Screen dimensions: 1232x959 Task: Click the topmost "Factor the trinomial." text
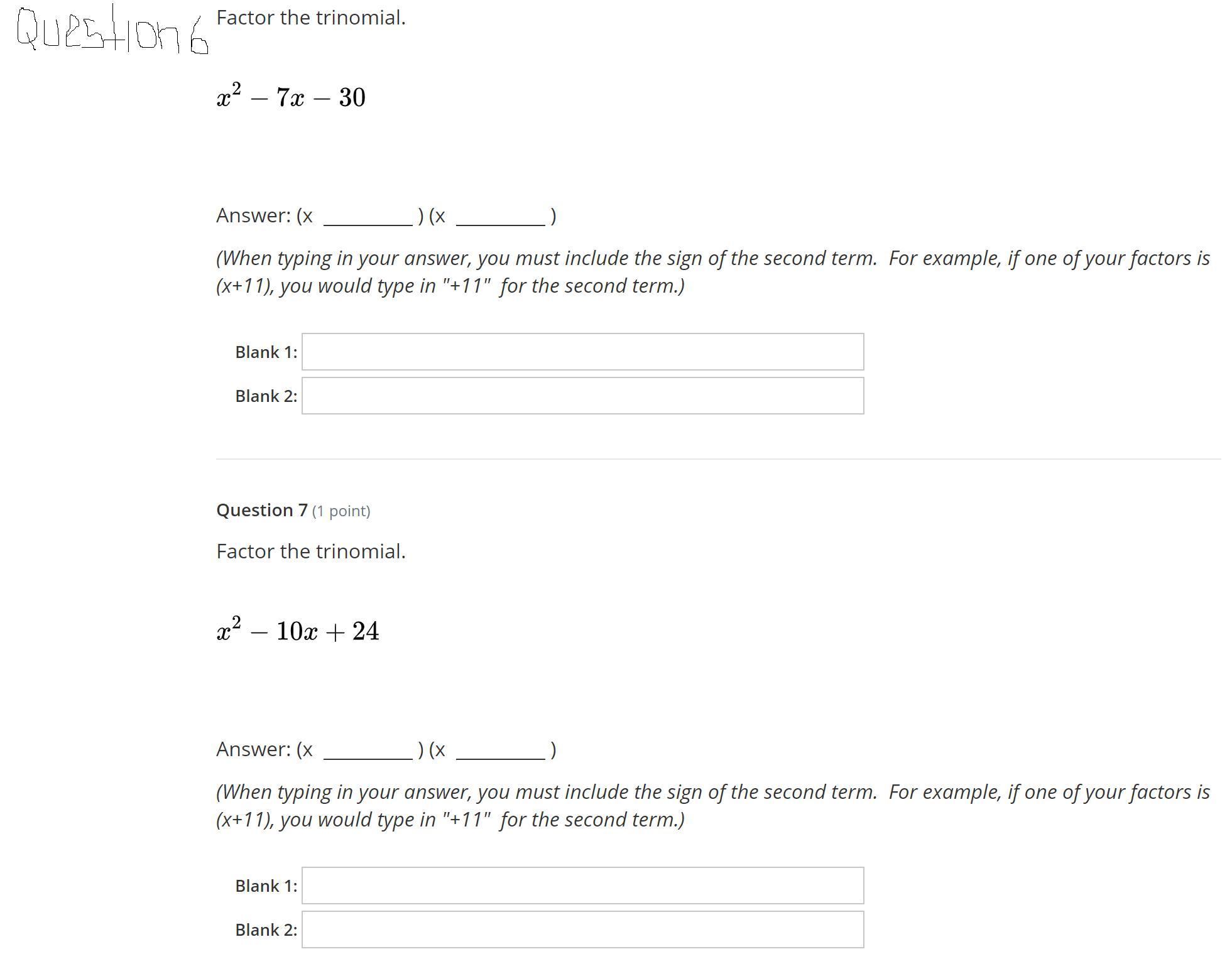point(311,18)
